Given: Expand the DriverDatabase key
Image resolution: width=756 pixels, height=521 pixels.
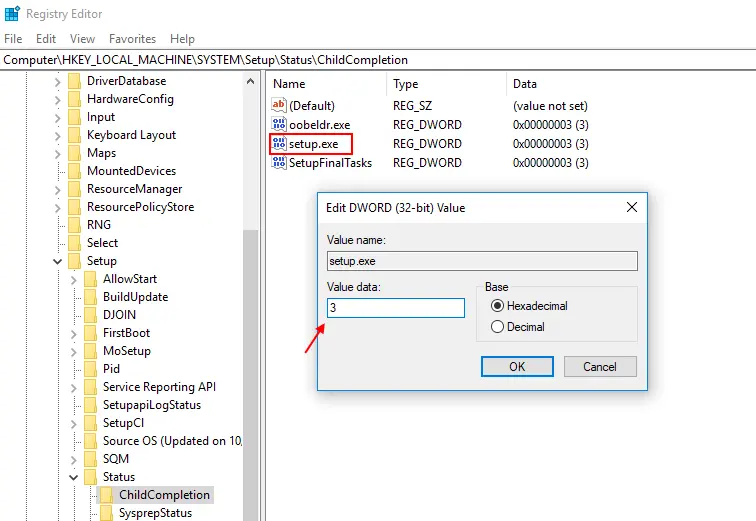Looking at the screenshot, I should tap(57, 81).
